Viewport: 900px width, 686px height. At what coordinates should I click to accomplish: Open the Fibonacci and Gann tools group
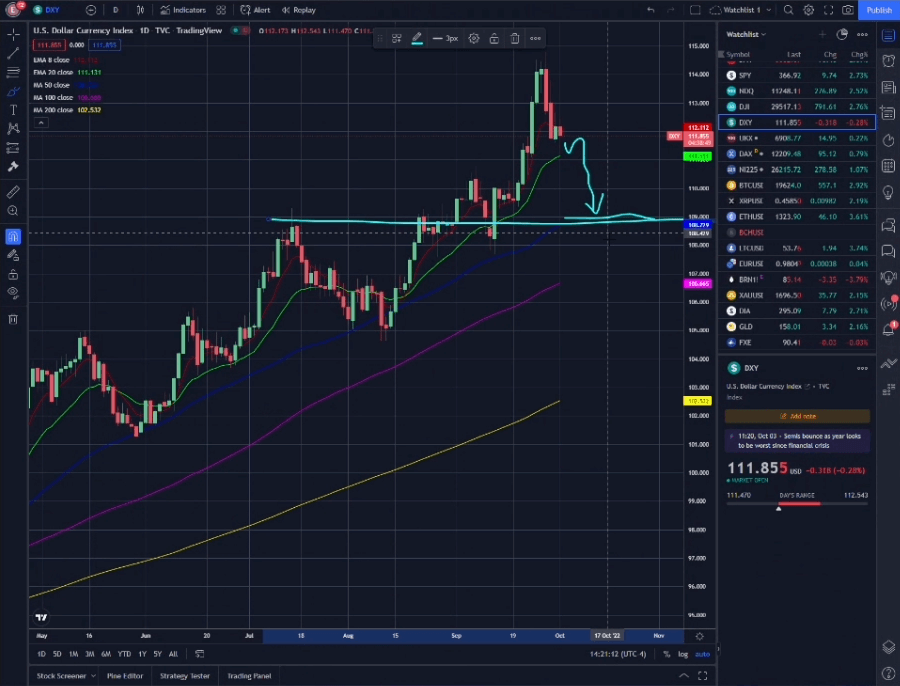pos(13,72)
